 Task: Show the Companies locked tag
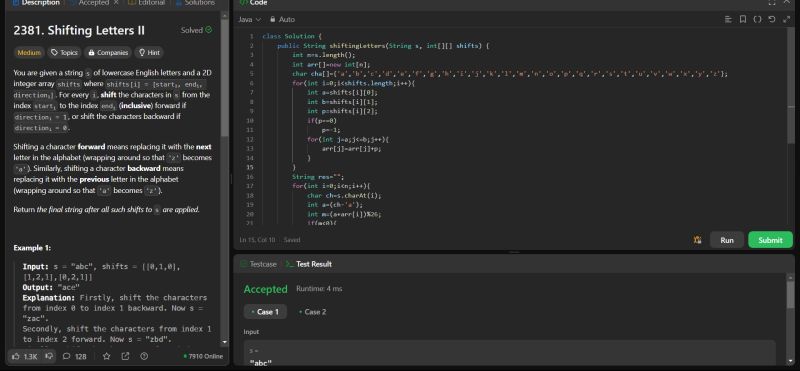(x=107, y=53)
